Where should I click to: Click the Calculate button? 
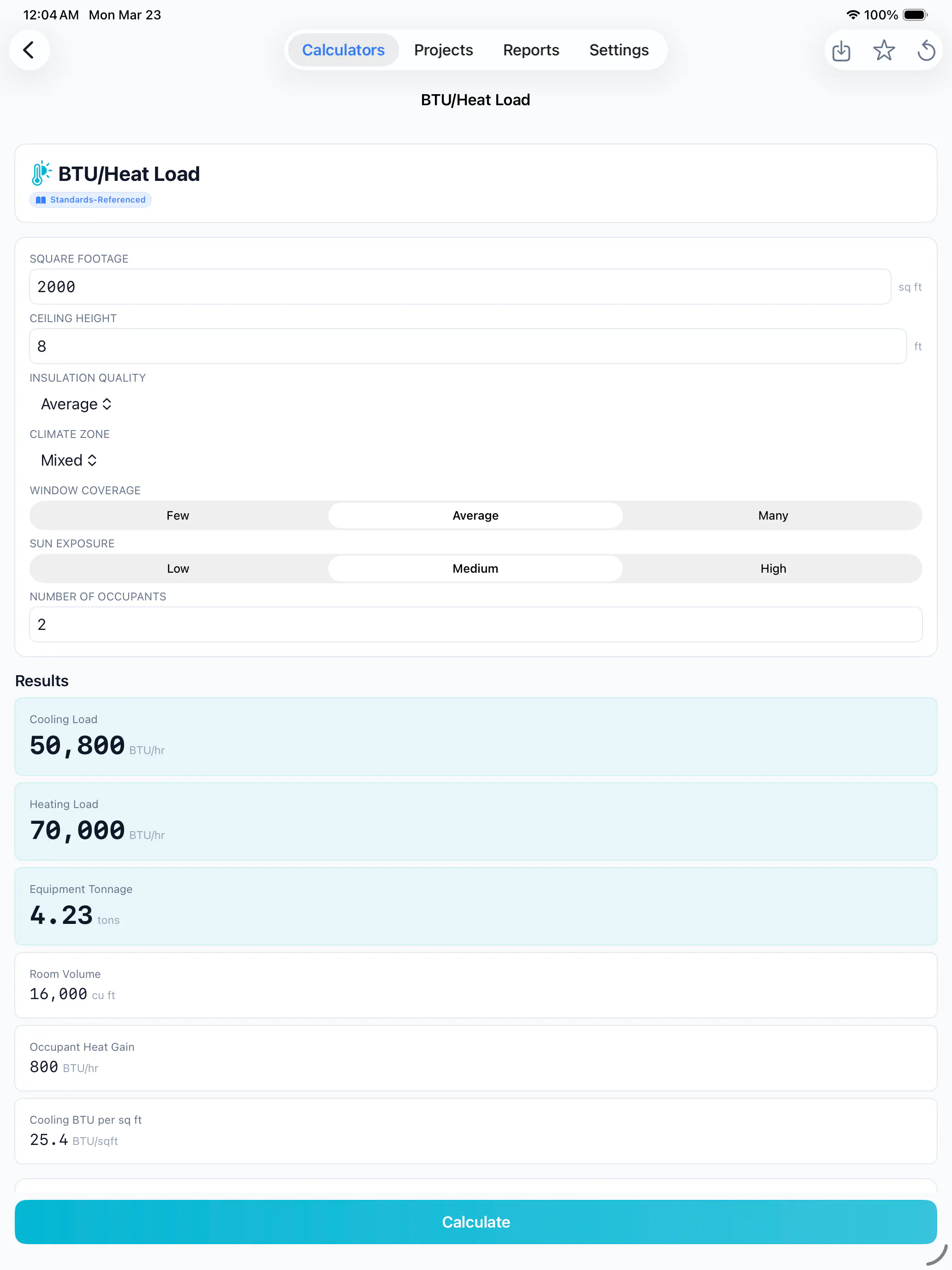click(x=476, y=1222)
